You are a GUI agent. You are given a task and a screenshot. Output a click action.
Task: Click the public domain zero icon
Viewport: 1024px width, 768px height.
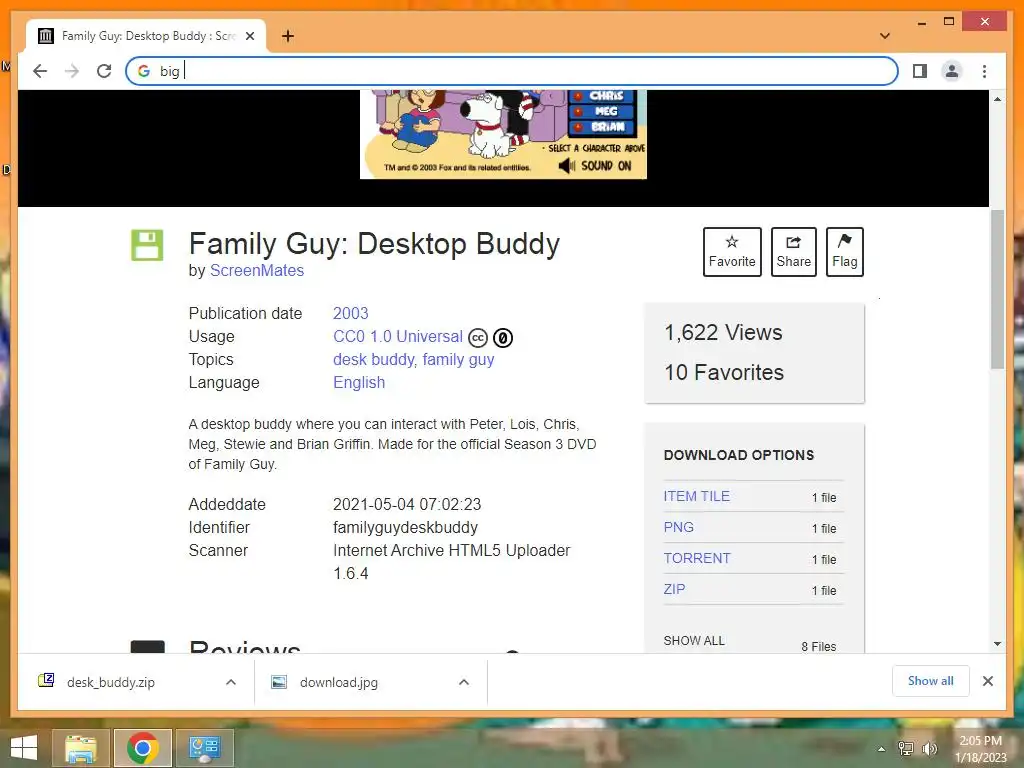(502, 338)
